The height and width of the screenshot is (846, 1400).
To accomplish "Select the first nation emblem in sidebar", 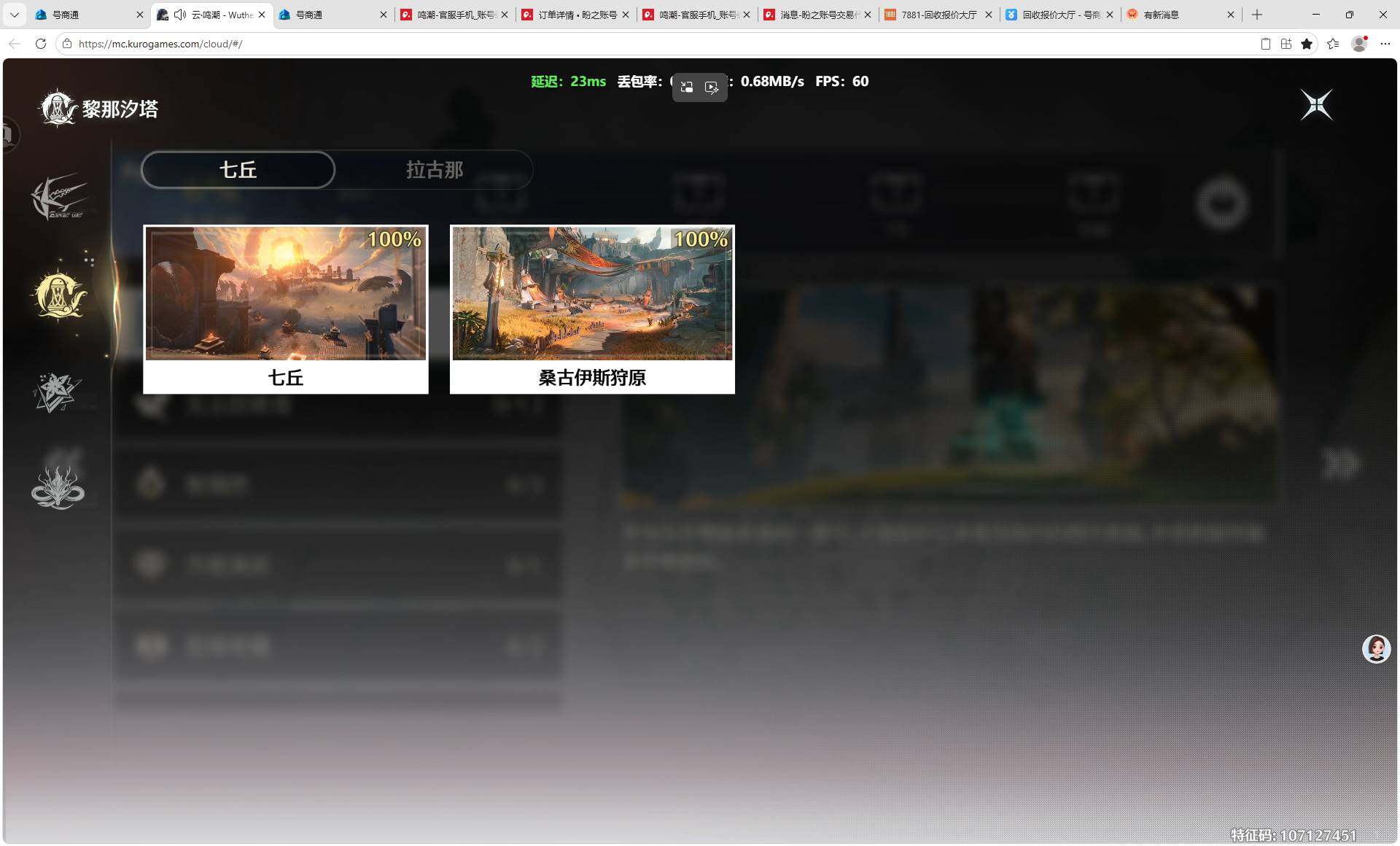I will [x=58, y=197].
